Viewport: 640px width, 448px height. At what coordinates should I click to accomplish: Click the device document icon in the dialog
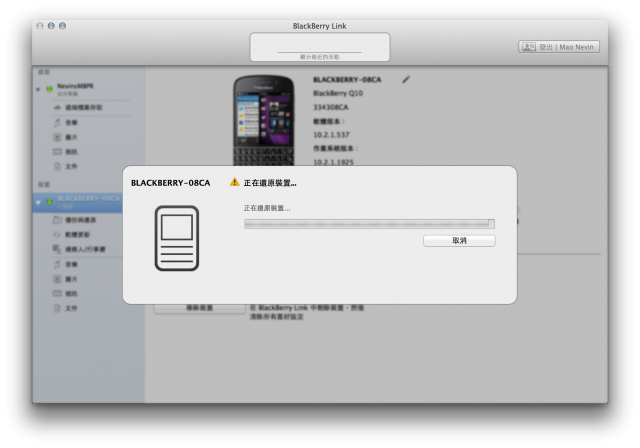[177, 238]
